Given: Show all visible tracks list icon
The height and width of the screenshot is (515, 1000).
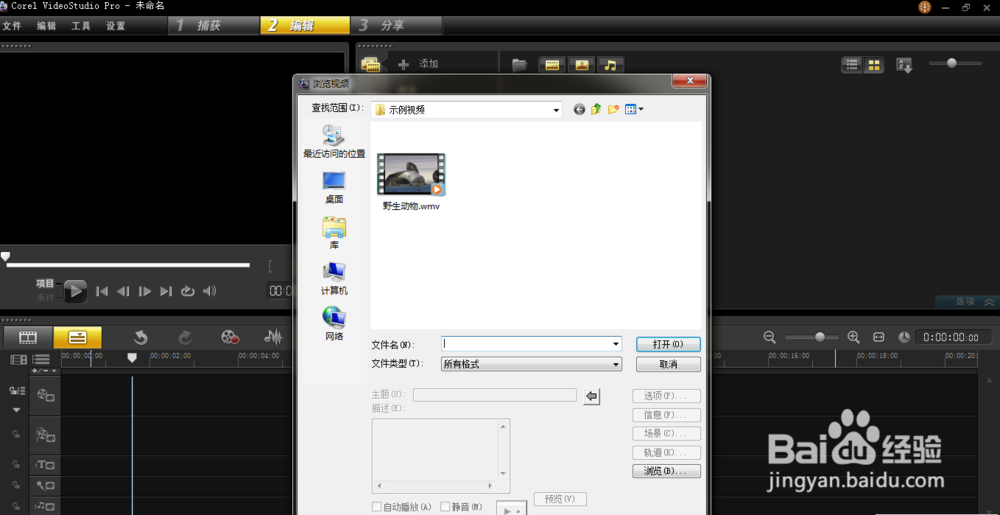Looking at the screenshot, I should [x=41, y=359].
